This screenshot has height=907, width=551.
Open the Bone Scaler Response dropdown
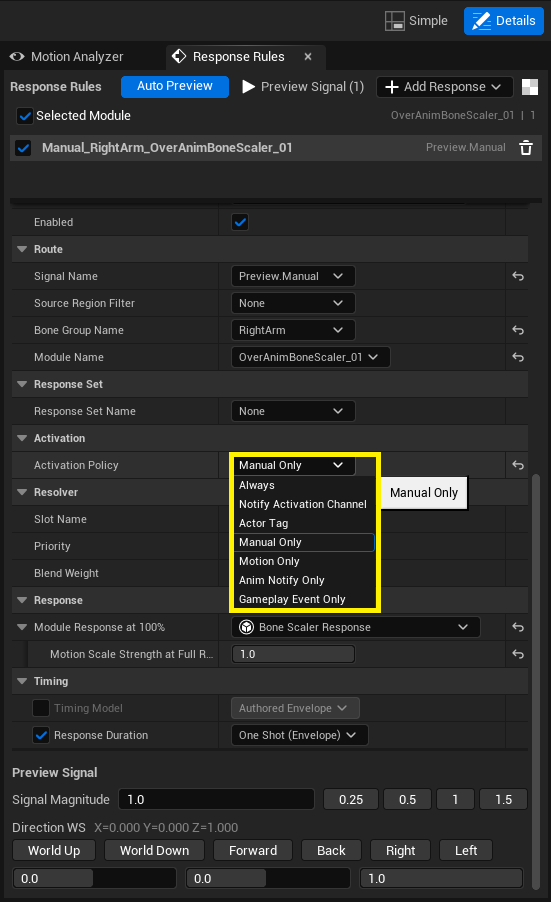[356, 628]
